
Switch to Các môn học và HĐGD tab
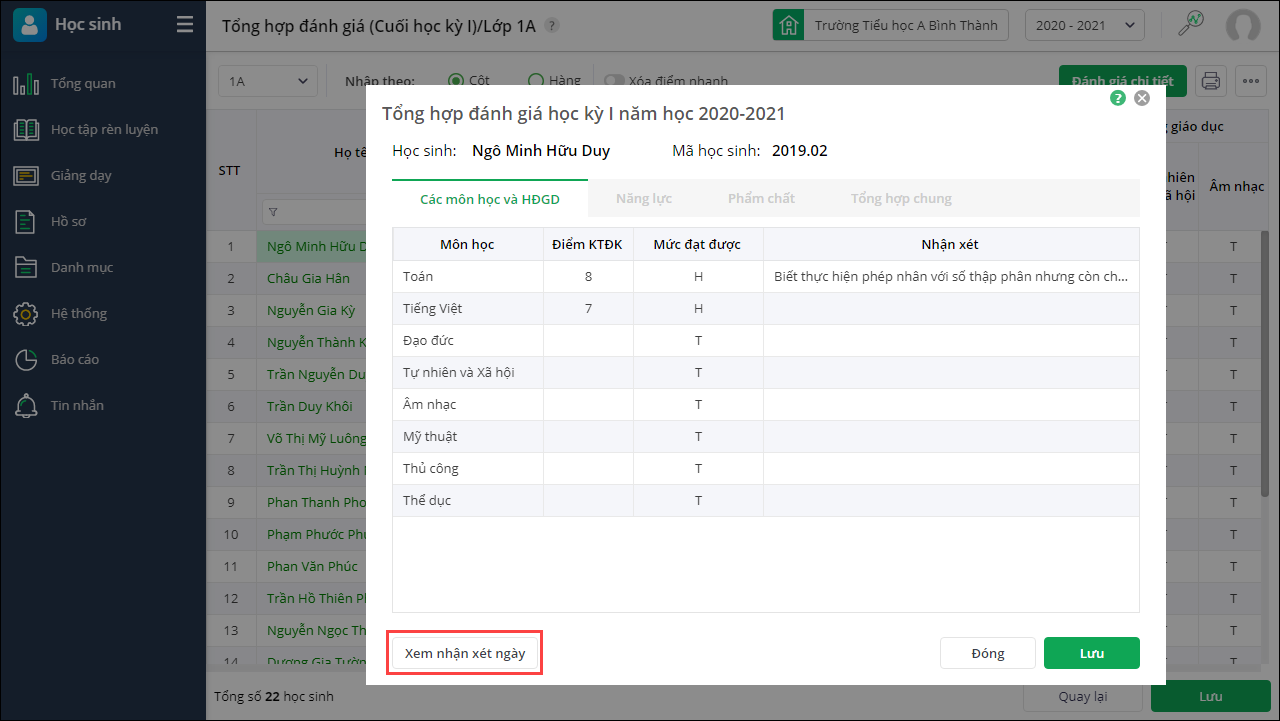tap(490, 199)
